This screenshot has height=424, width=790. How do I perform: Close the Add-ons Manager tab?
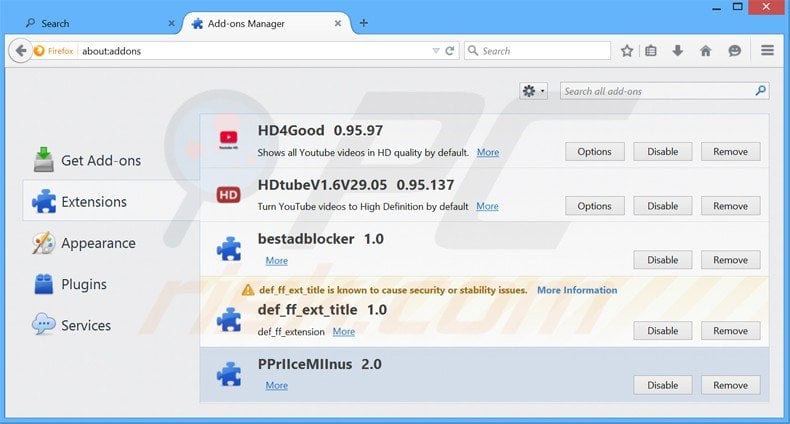point(338,23)
